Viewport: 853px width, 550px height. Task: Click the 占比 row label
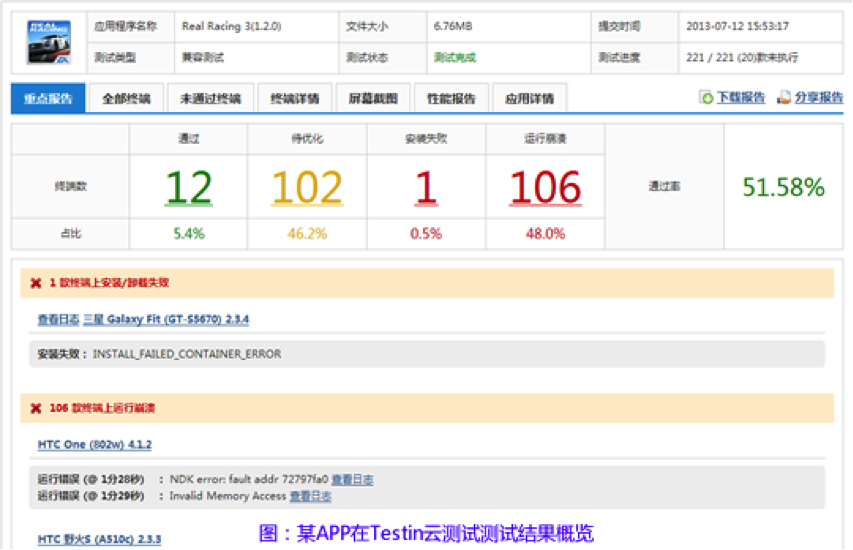pyautogui.click(x=71, y=234)
